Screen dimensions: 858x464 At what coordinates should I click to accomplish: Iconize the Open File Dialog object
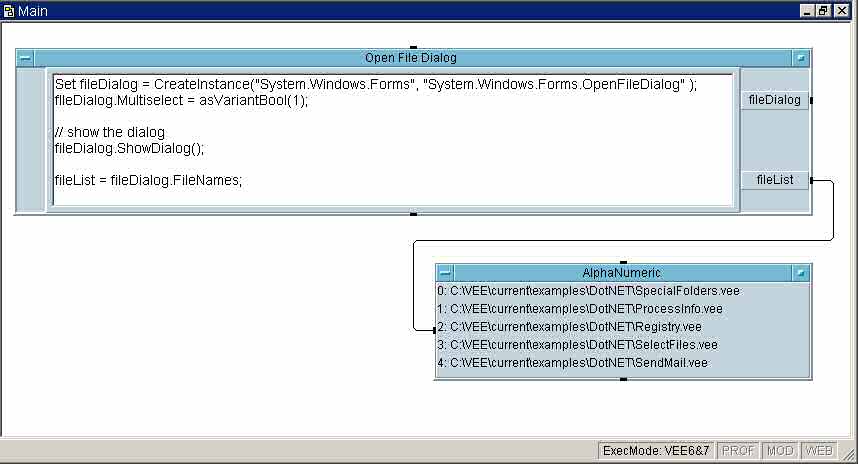point(801,58)
